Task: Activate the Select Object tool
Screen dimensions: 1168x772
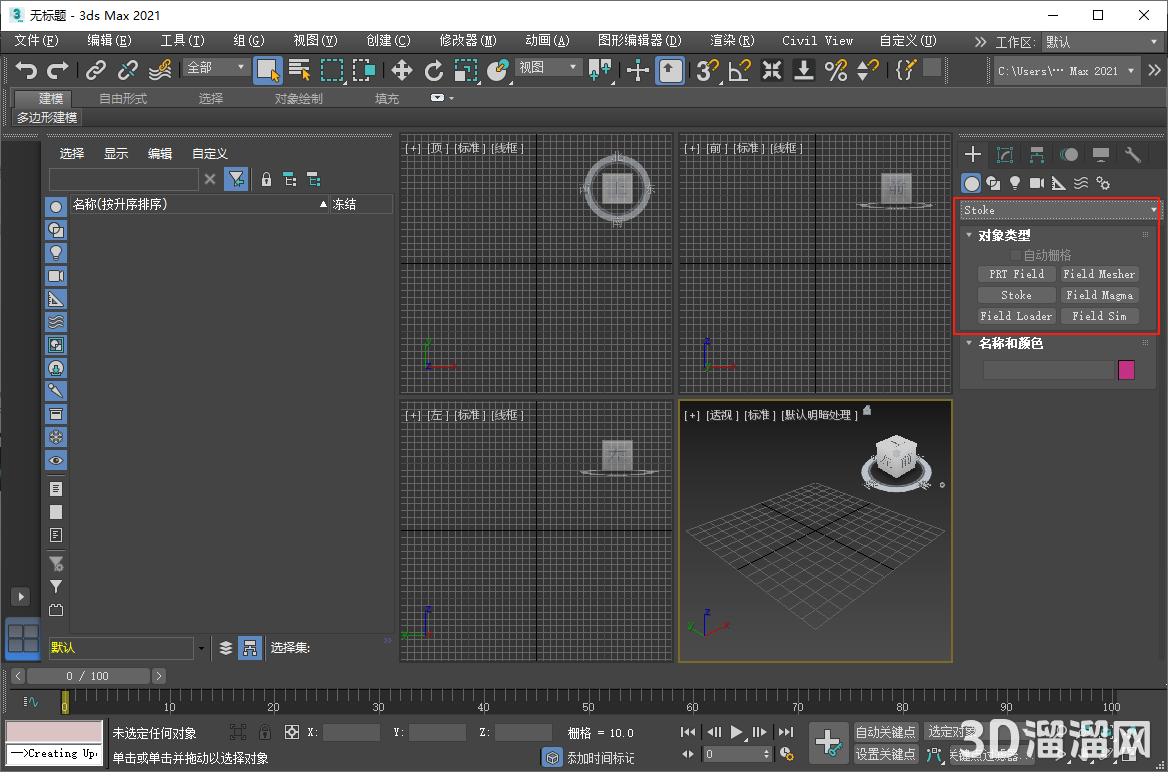Action: (268, 71)
